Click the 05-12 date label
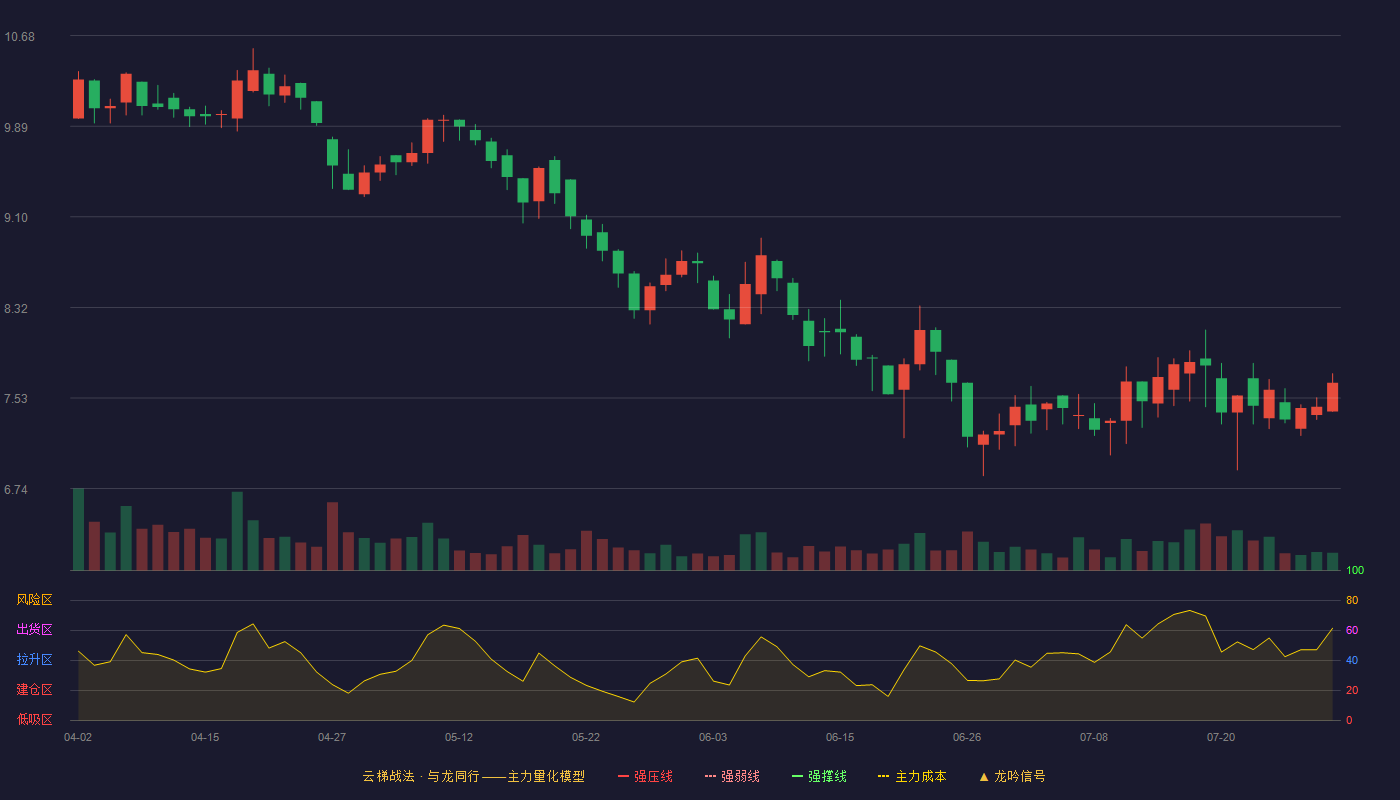The height and width of the screenshot is (800, 1400). (459, 737)
